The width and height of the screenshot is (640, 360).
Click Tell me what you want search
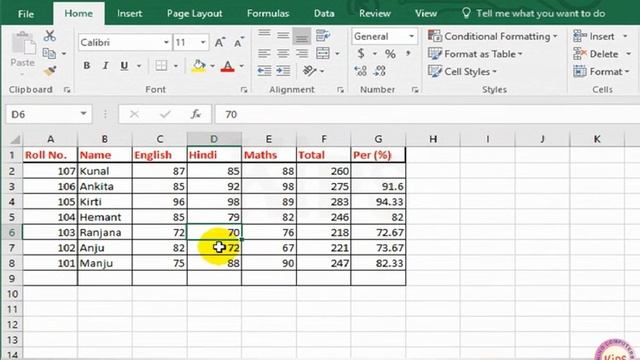point(534,13)
